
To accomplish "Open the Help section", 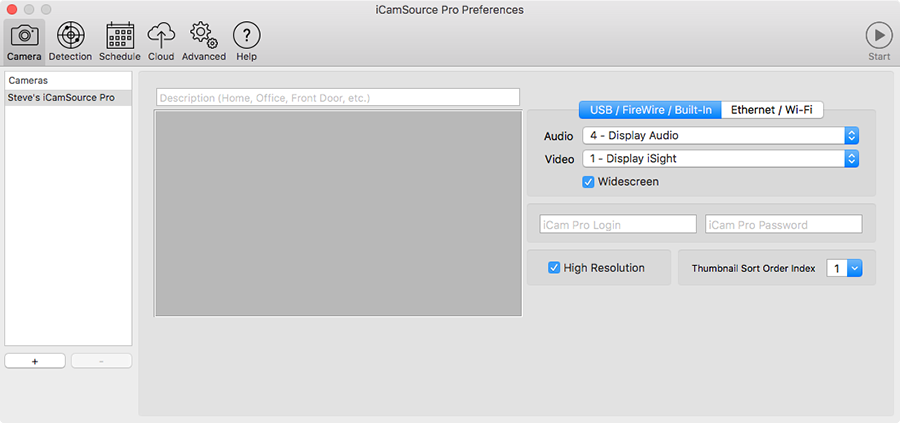I will coord(246,42).
